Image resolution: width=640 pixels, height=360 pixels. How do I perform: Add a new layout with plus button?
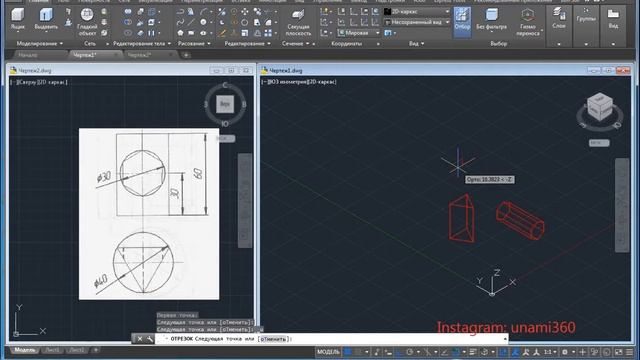click(x=96, y=350)
